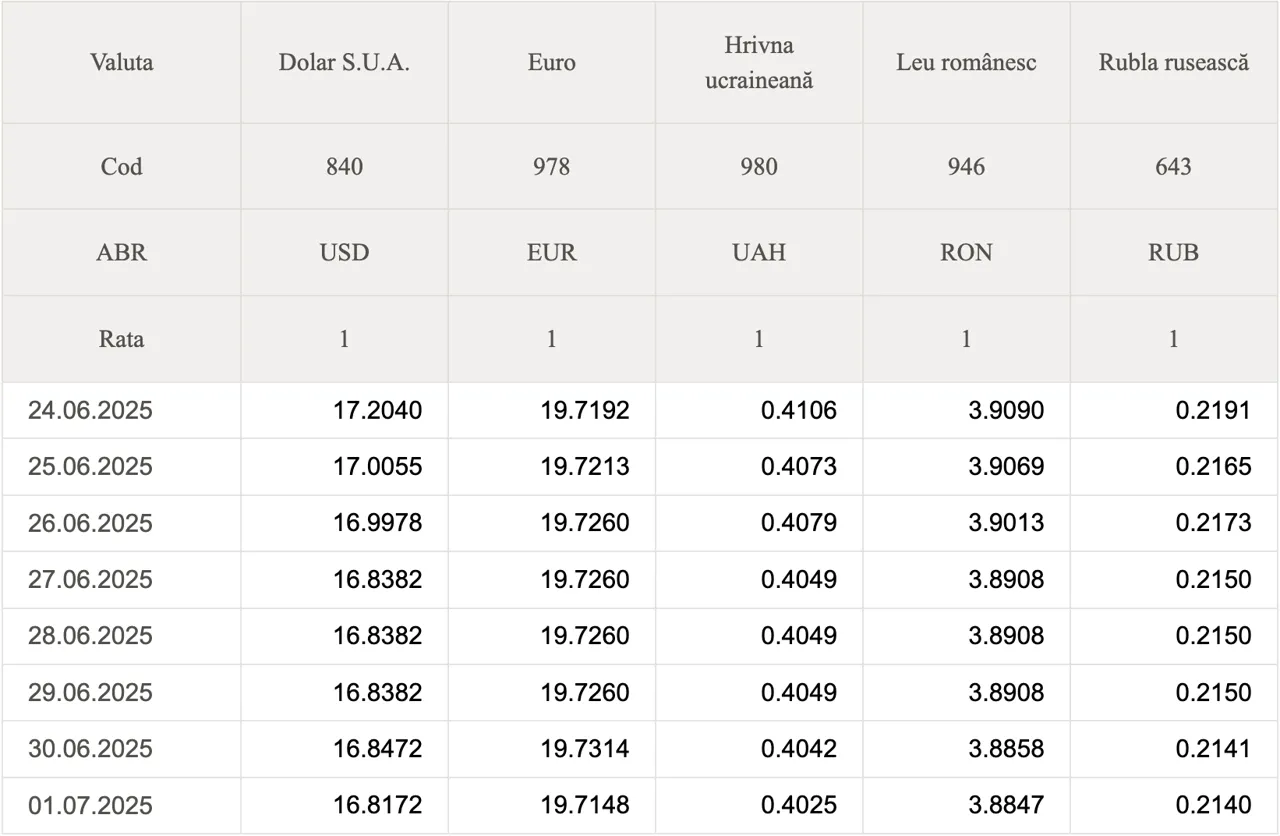Click the Valuta header cell

tap(121, 62)
